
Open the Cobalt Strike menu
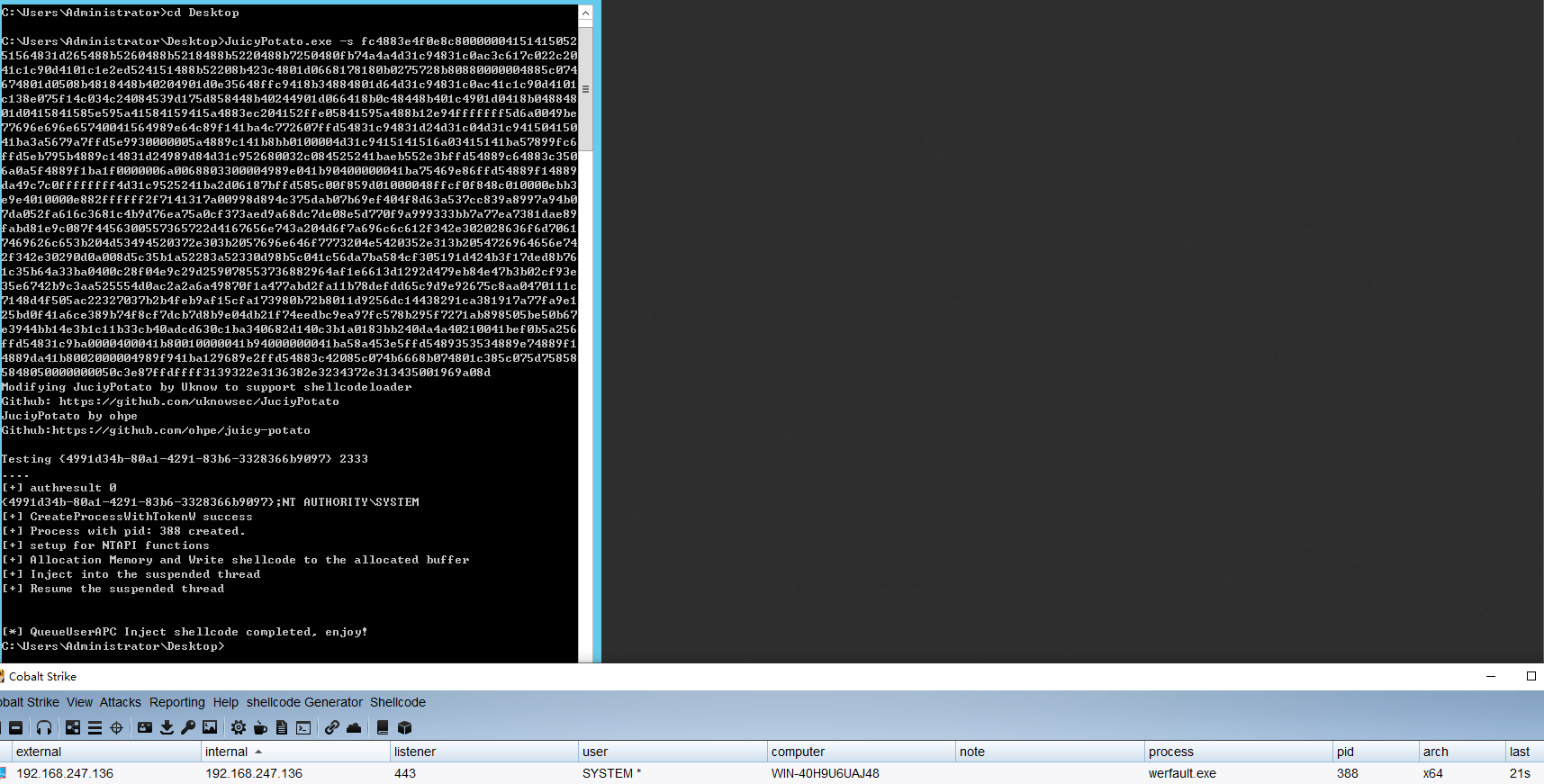[30, 702]
